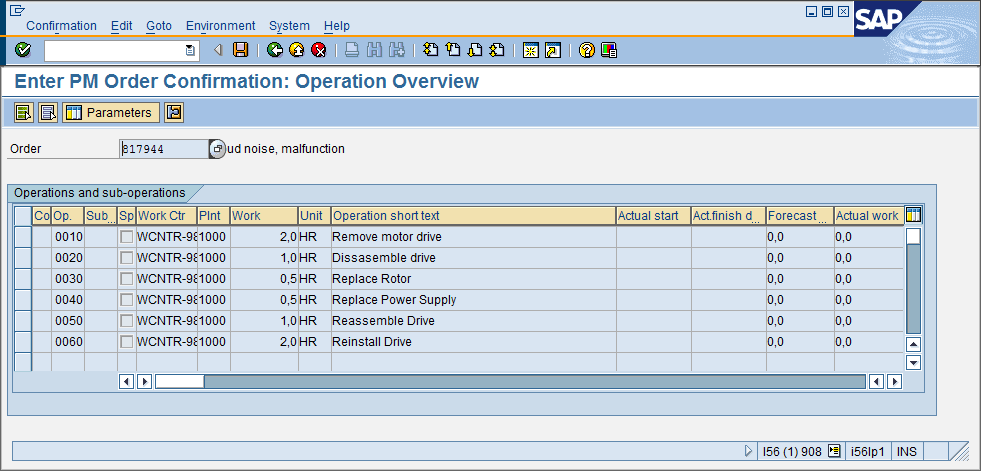
Task: Open the Environment menu
Action: click(x=221, y=26)
